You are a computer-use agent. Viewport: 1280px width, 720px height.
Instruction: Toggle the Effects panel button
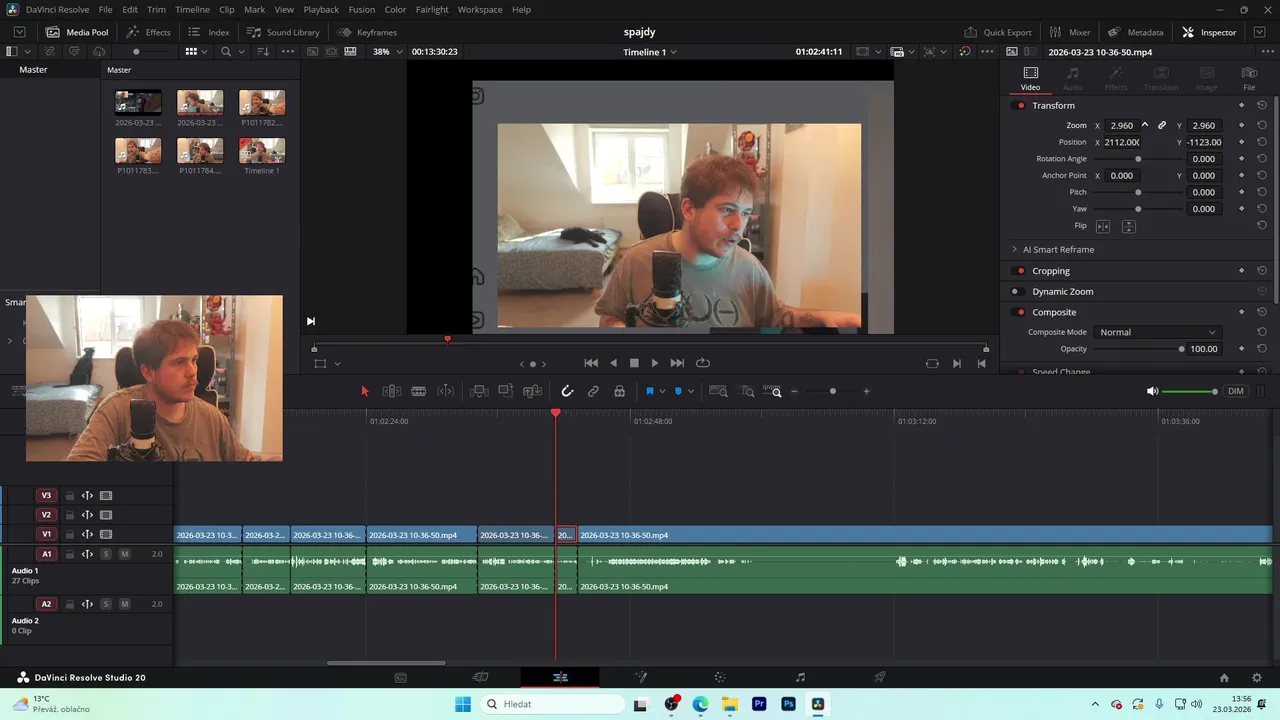point(148,32)
